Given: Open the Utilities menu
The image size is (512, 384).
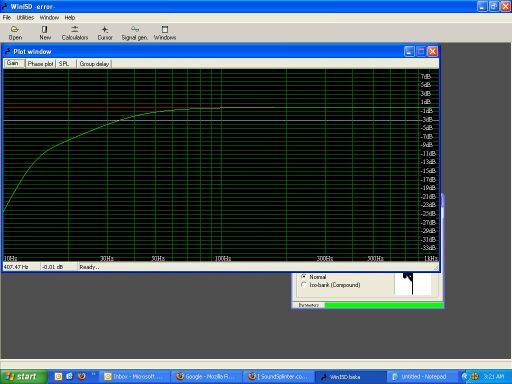Looking at the screenshot, I should click(25, 17).
